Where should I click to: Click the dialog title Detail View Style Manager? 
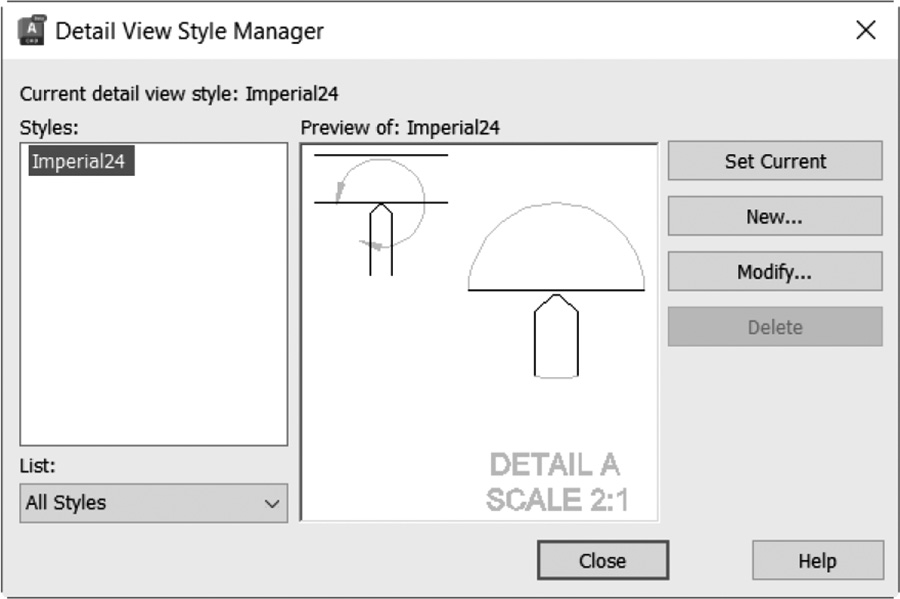[x=189, y=31]
